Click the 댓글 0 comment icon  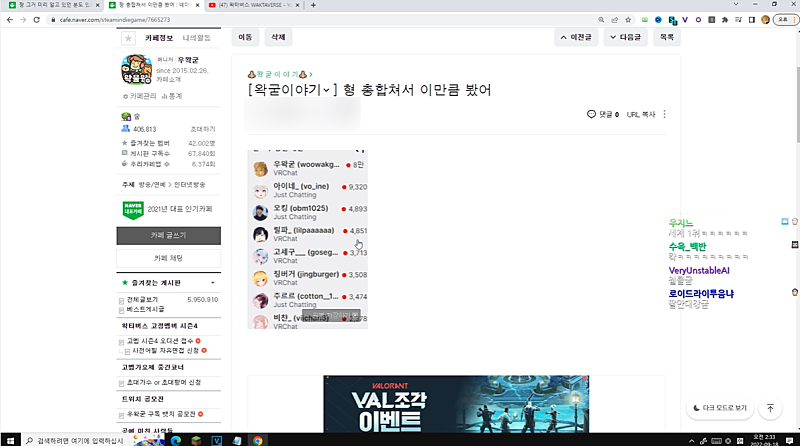(x=603, y=114)
